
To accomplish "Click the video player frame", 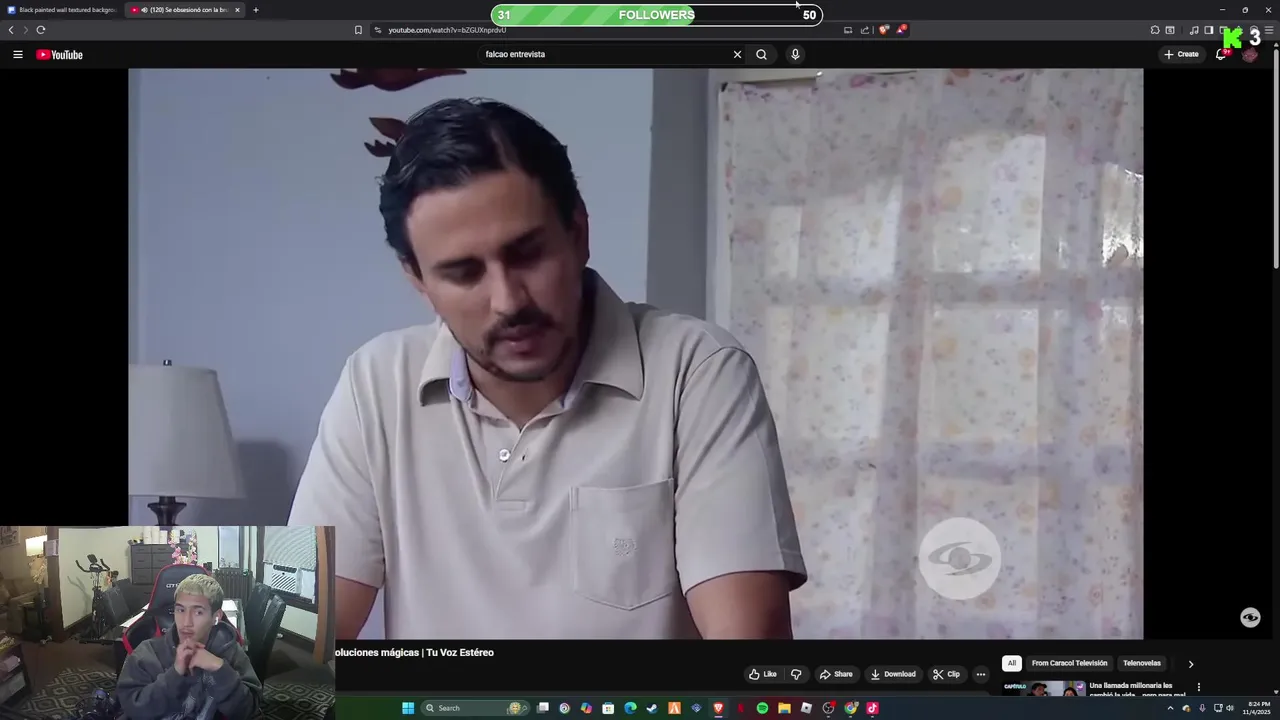I will [x=635, y=353].
